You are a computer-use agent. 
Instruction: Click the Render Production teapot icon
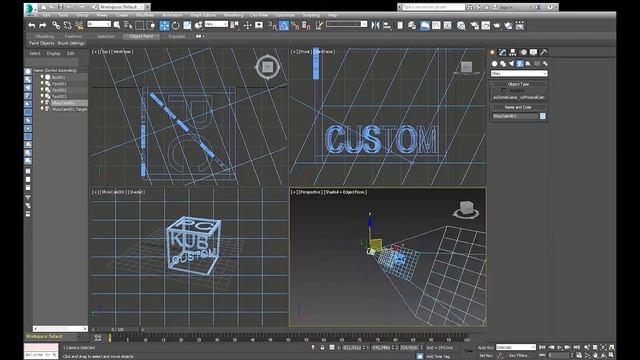point(497,26)
